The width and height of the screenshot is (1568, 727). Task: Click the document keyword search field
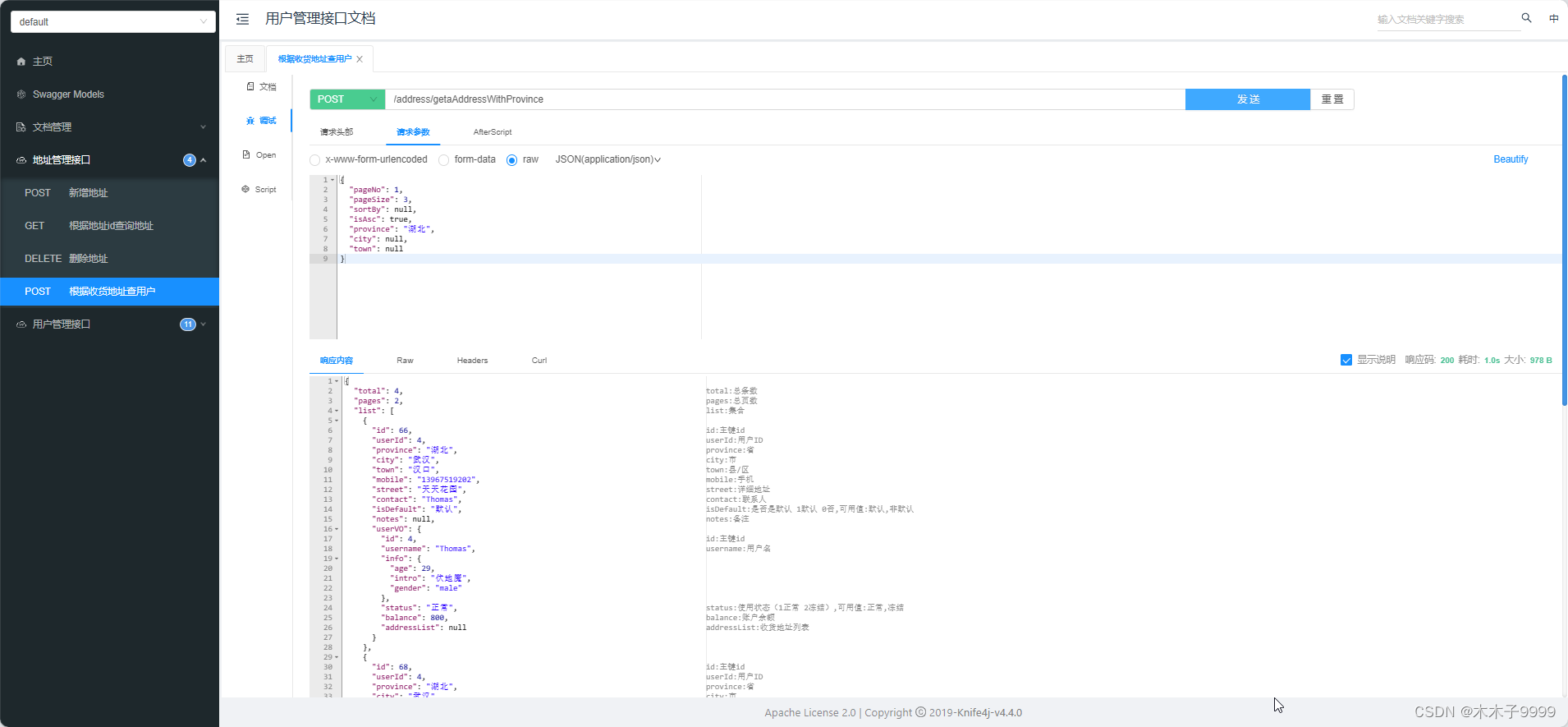[x=1448, y=19]
